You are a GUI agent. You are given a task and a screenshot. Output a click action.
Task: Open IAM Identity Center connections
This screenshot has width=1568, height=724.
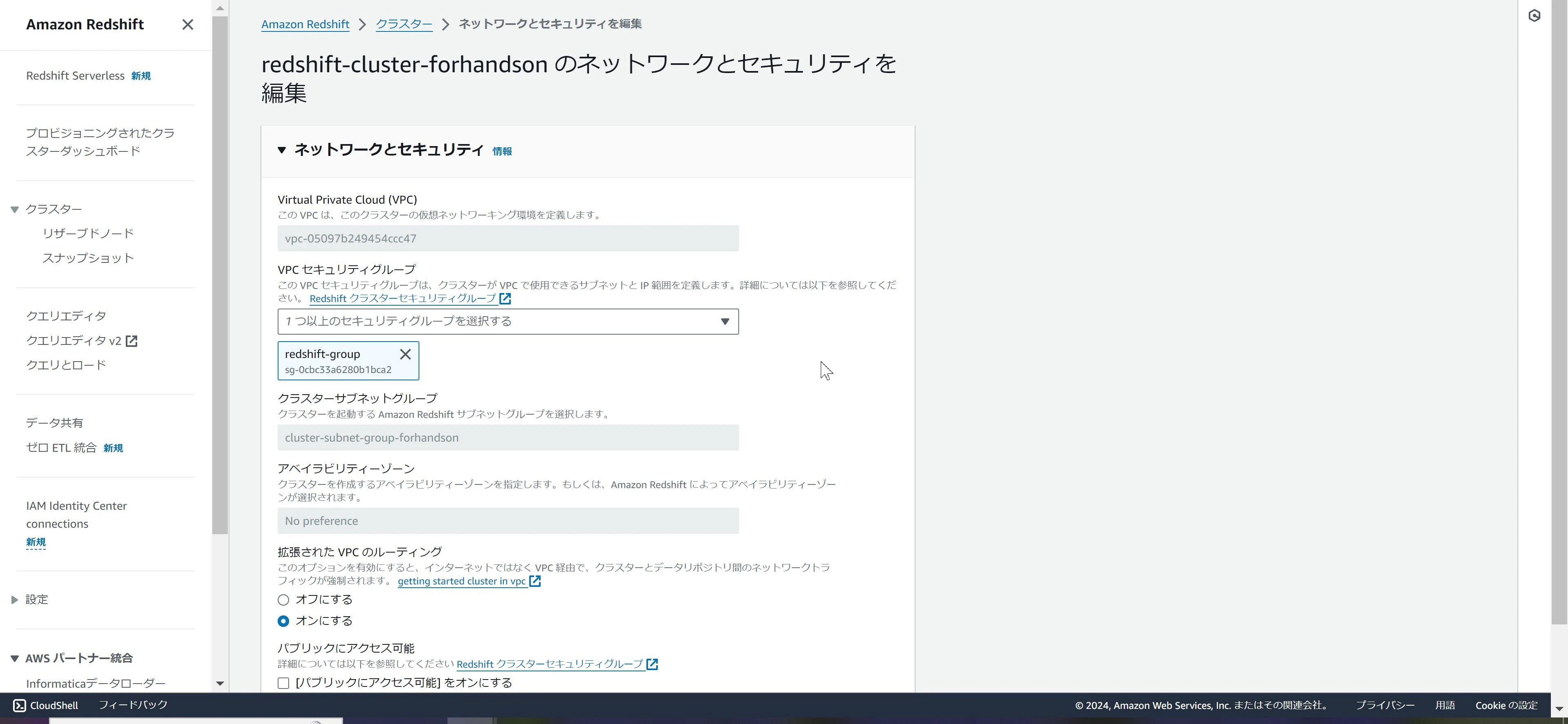coord(77,515)
